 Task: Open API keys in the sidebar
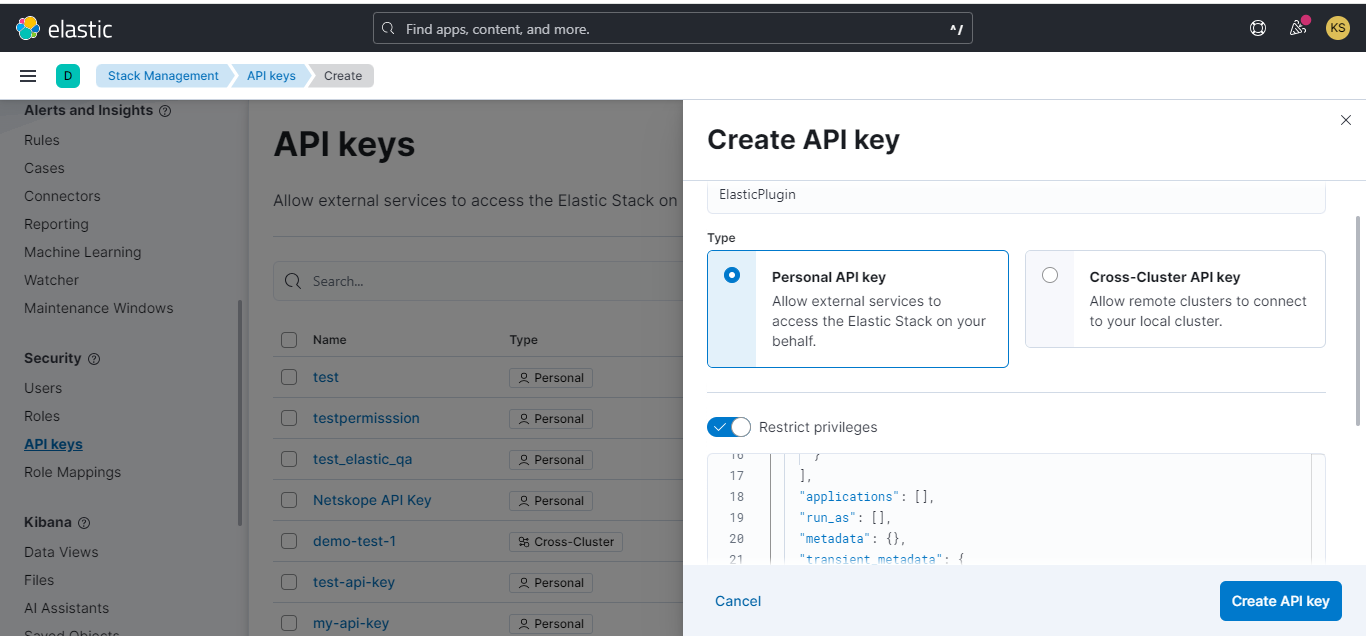pyautogui.click(x=53, y=444)
